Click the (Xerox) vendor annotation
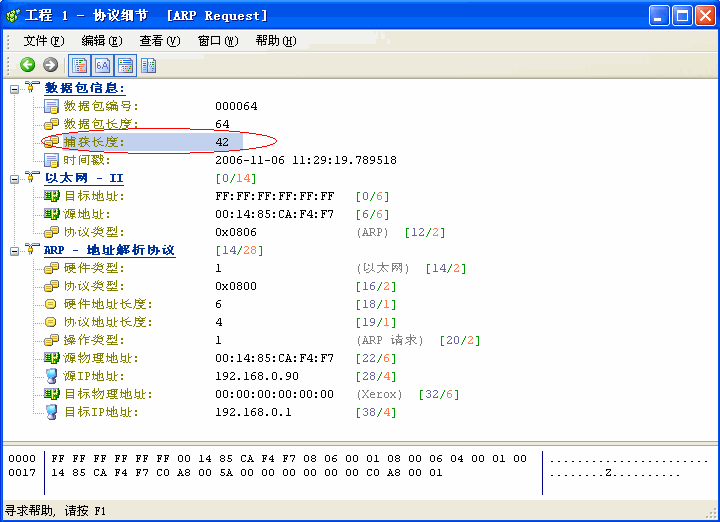 coord(379,394)
